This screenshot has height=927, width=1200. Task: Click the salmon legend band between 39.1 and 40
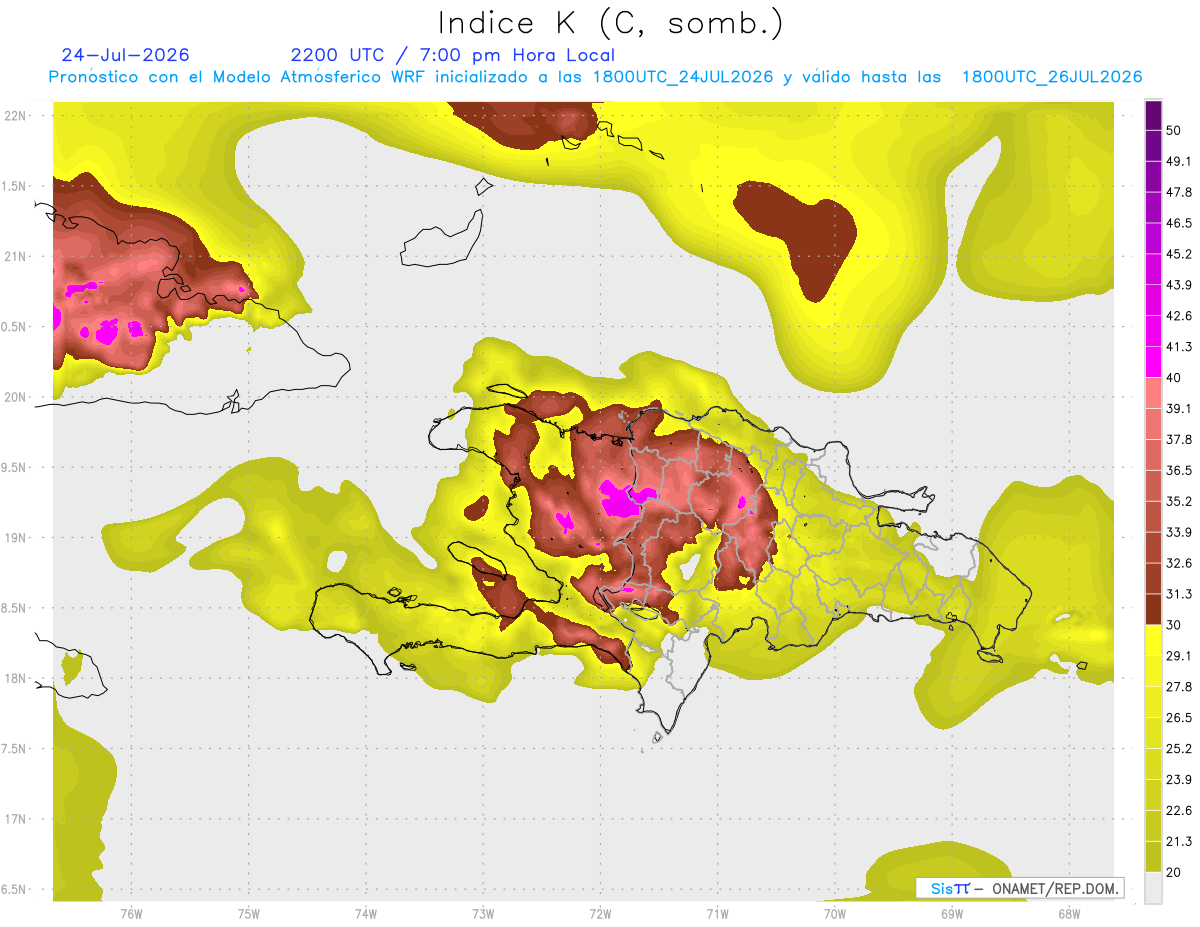click(x=1153, y=393)
